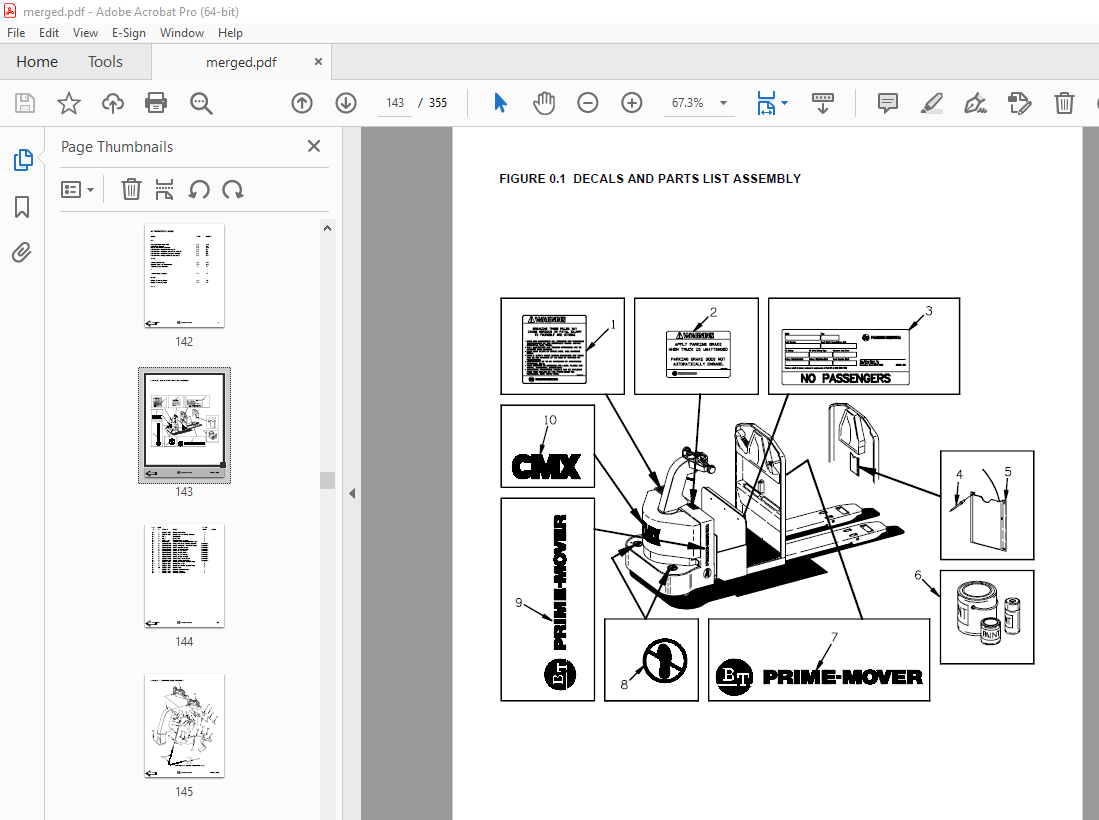
Task: Click the thumbnails panel scrollbar handle
Action: coord(327,480)
